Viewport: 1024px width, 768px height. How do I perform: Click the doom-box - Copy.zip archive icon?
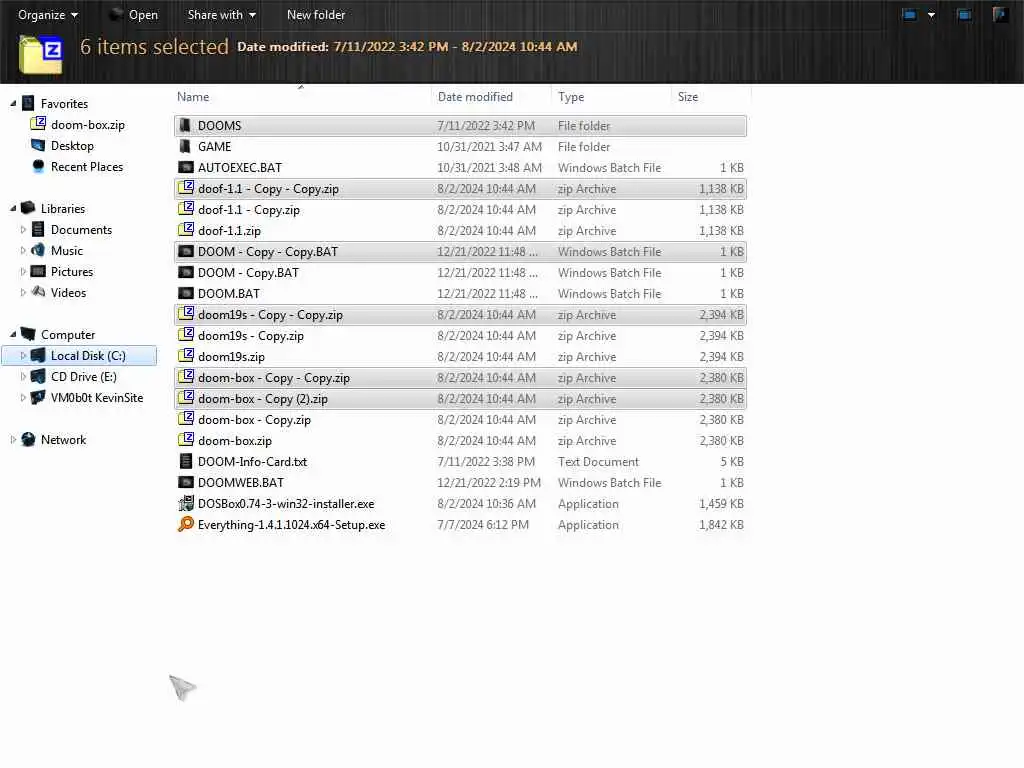(x=186, y=418)
